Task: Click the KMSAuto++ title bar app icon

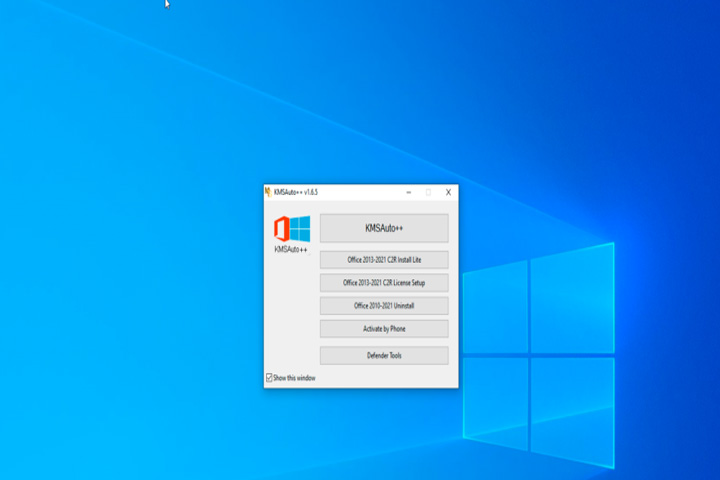Action: [268, 192]
